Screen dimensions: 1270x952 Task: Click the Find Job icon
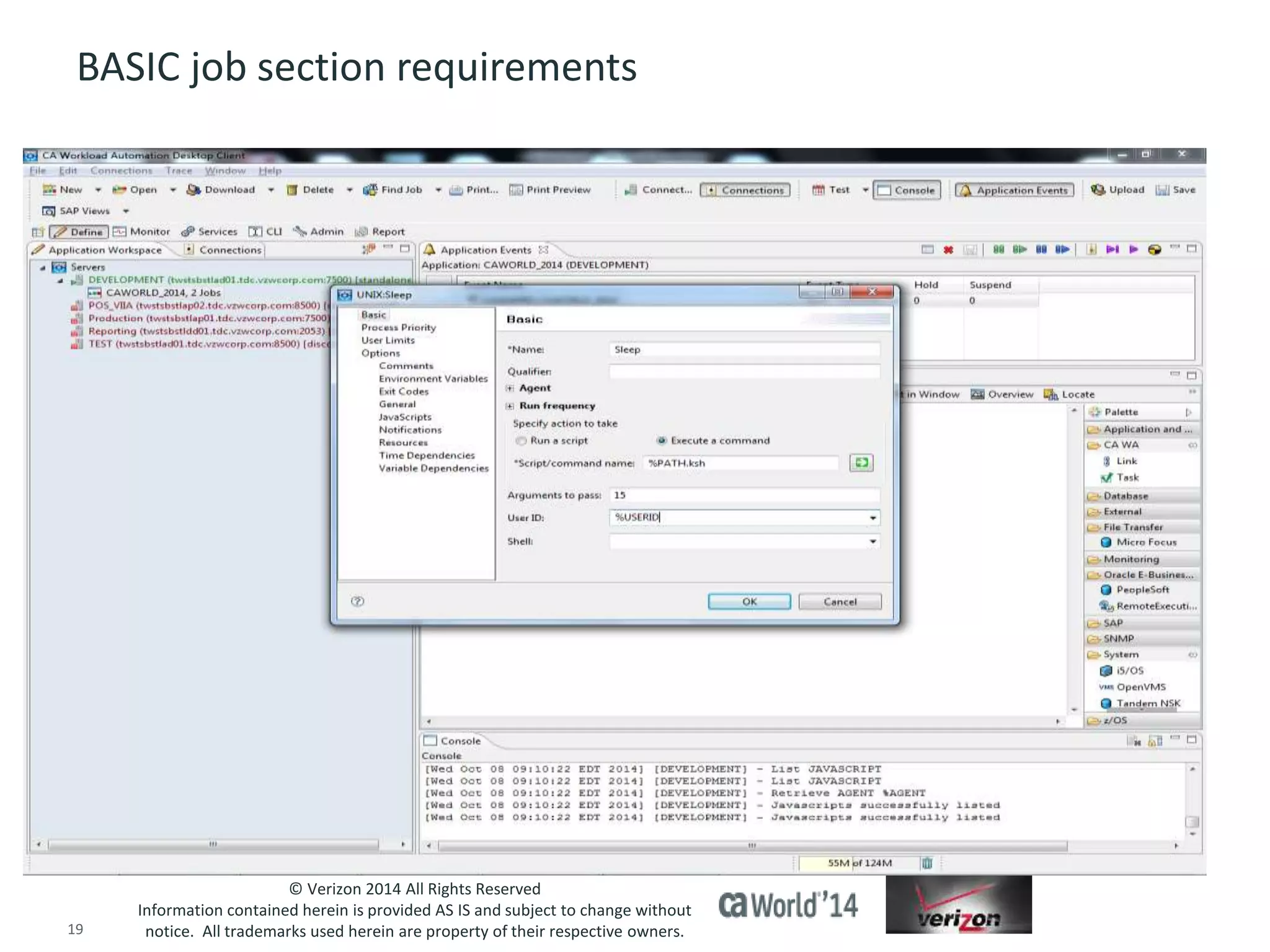tap(370, 190)
